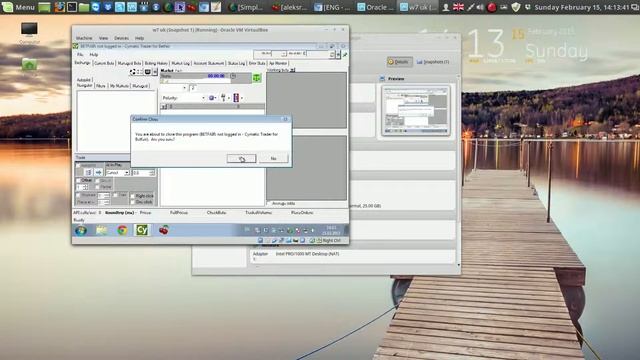640x360 pixels.
Task: Toggle the Averages table checkbox
Action: 269,203
